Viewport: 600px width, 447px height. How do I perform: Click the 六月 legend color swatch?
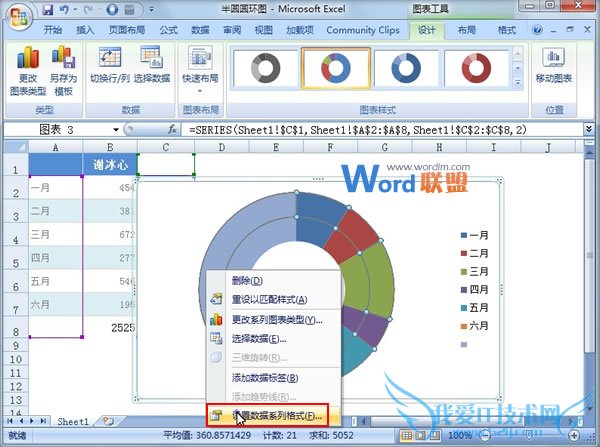point(464,326)
